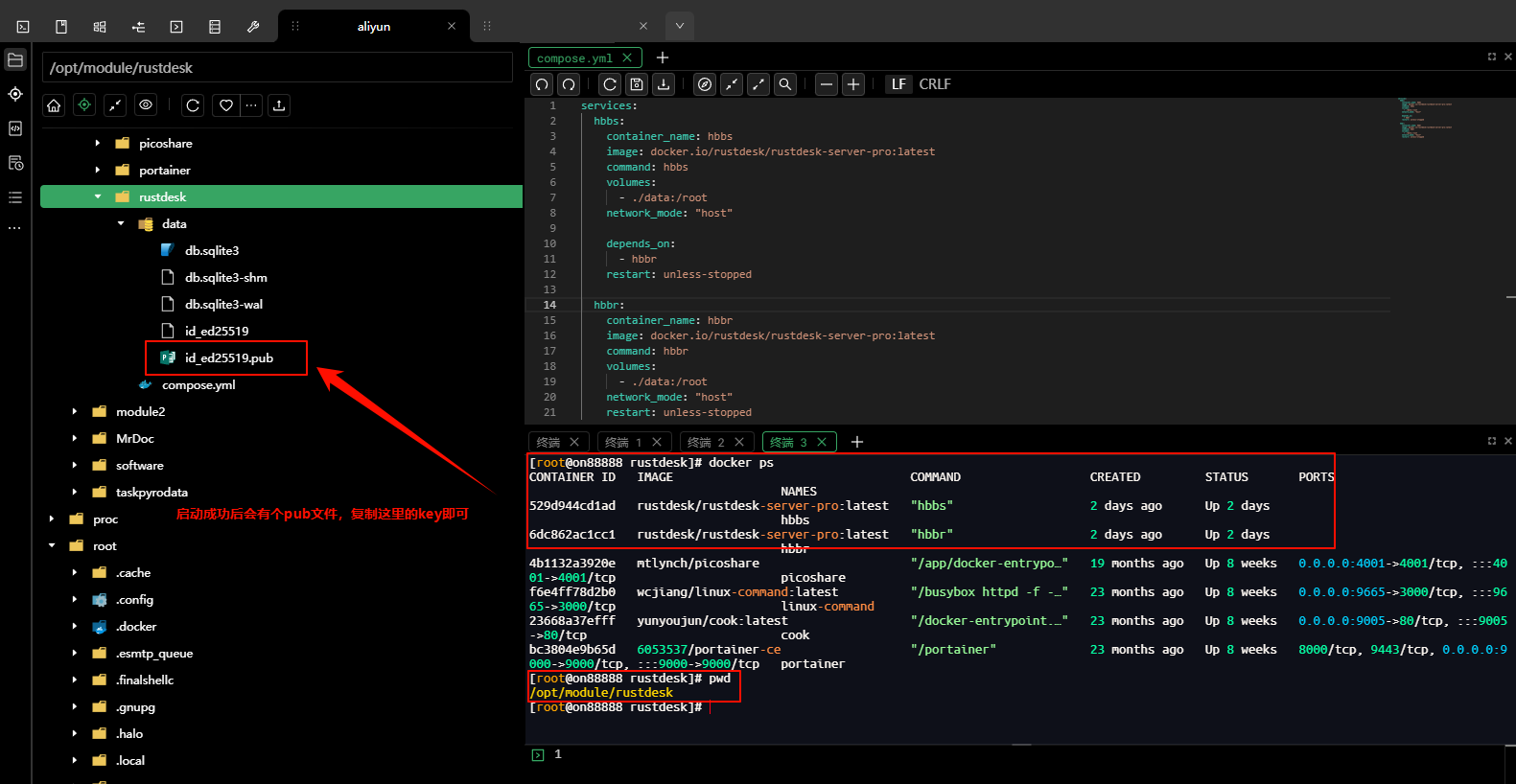The height and width of the screenshot is (784, 1516).
Task: Click the more options ellipsis in left sidebar
Action: coord(15,228)
